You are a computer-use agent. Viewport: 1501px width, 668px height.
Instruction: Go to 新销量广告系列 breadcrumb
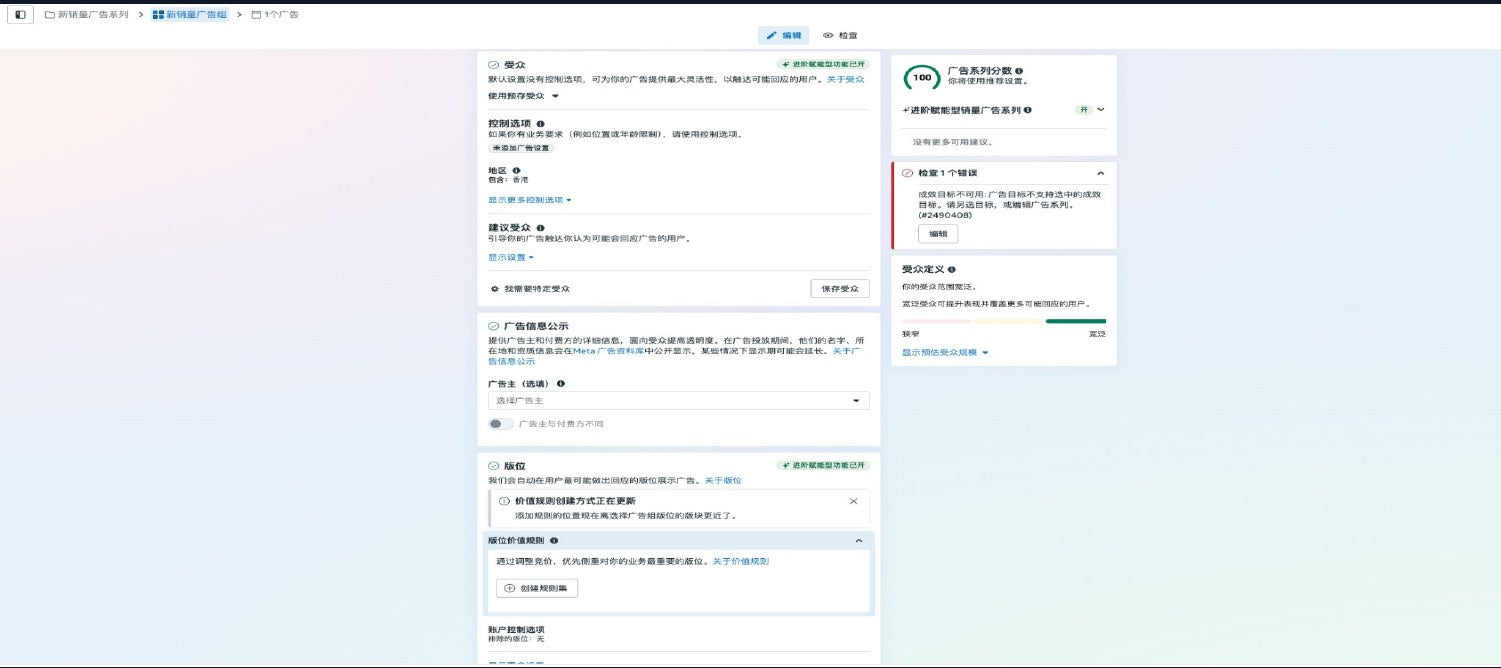(x=86, y=15)
